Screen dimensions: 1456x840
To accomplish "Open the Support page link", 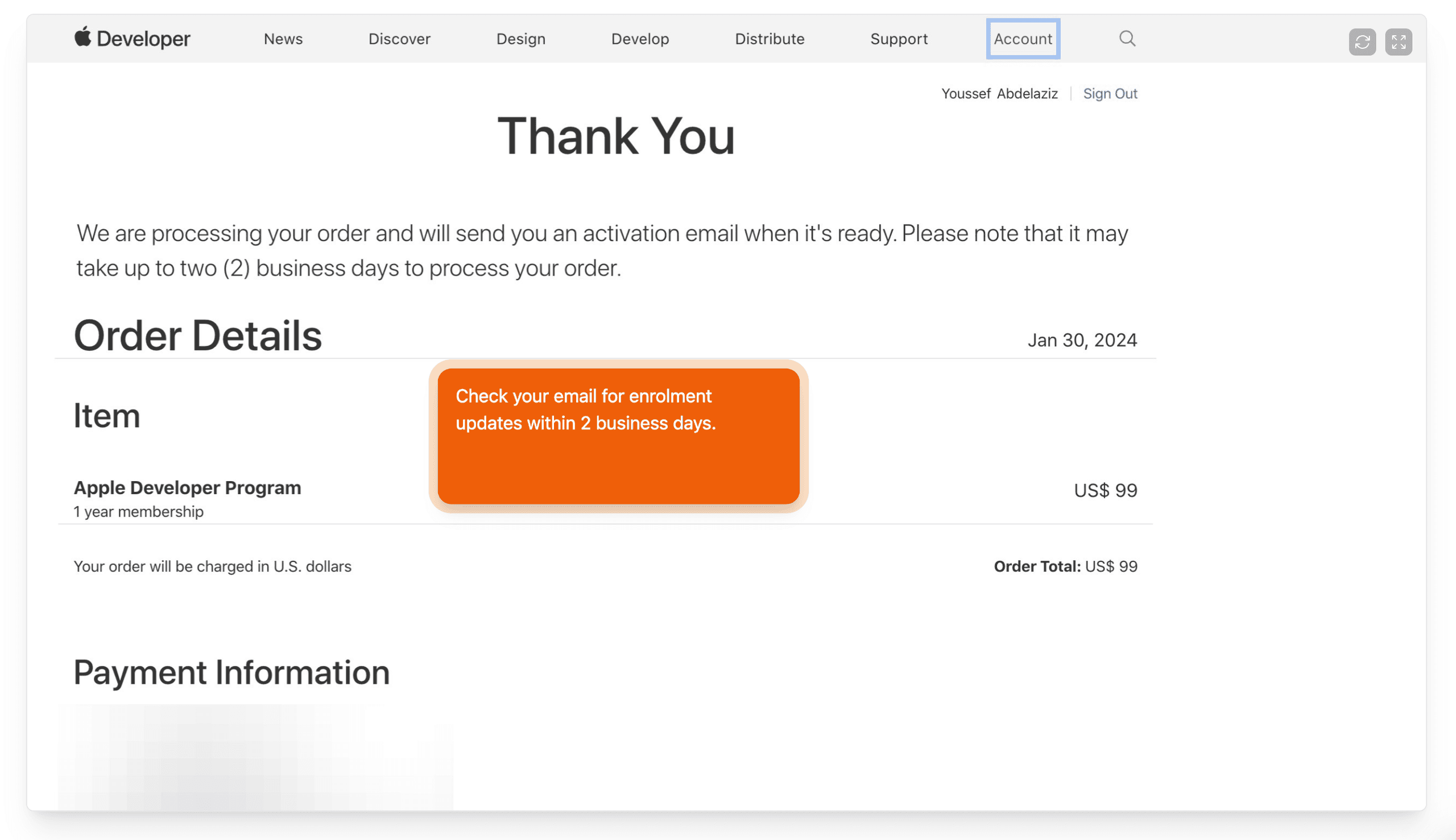I will (x=898, y=39).
